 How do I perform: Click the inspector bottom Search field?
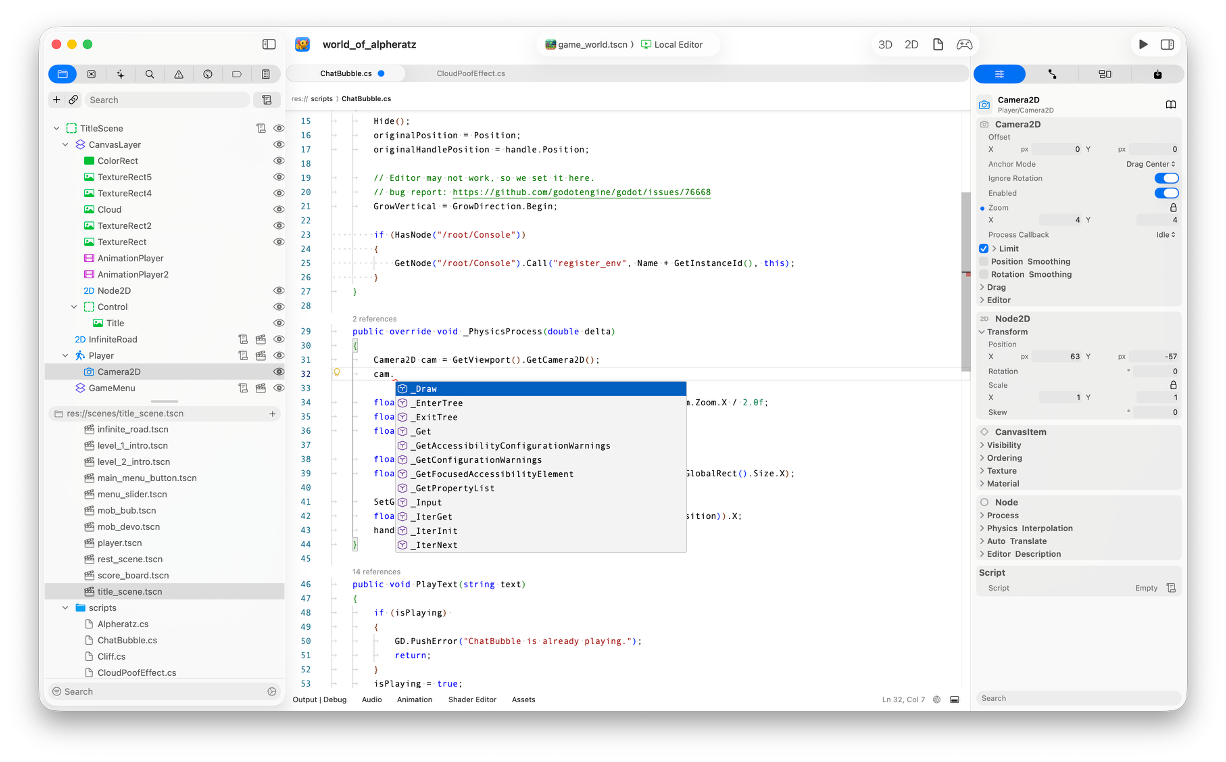[1078, 698]
